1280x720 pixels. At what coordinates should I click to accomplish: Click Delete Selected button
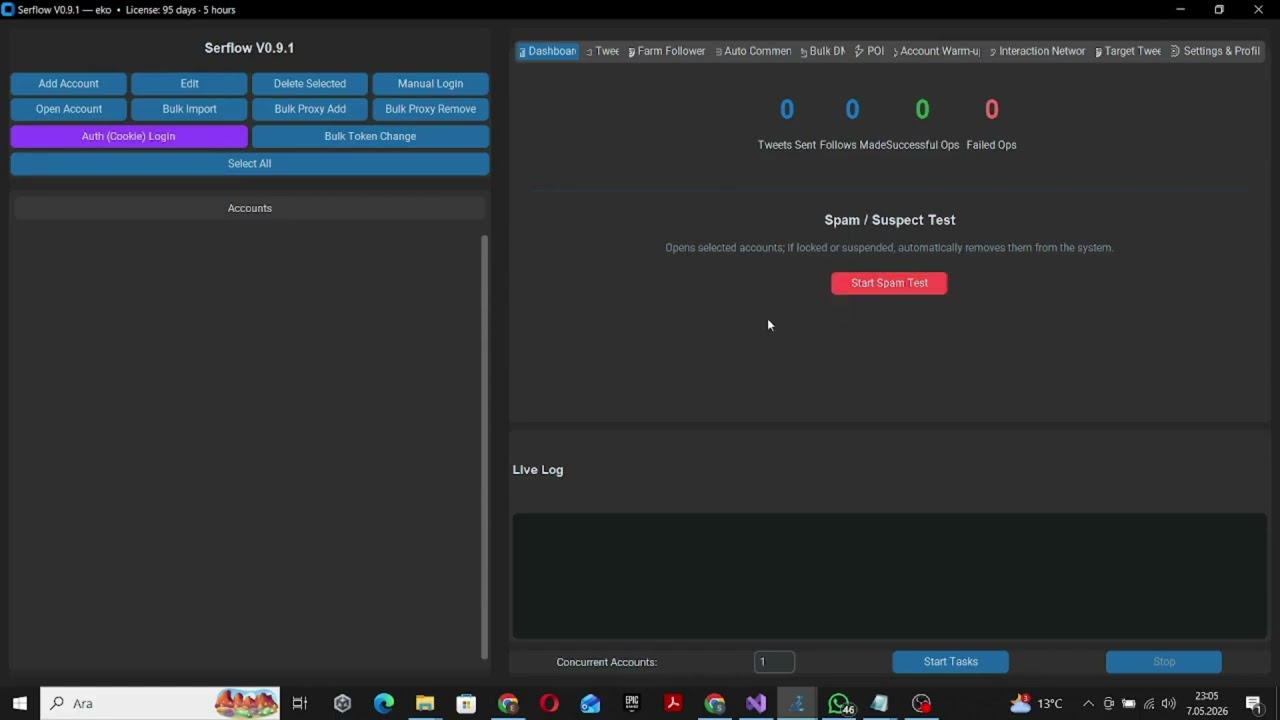[x=310, y=84]
